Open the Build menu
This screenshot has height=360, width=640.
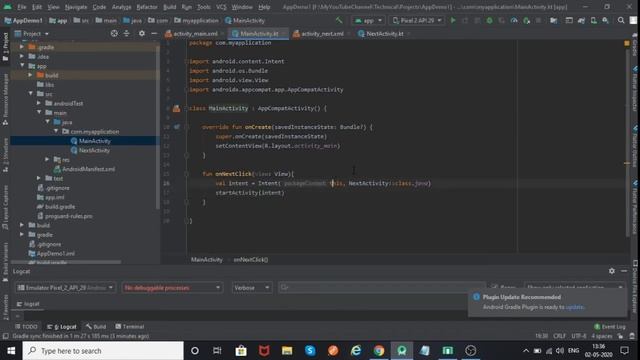pyautogui.click(x=169, y=7)
